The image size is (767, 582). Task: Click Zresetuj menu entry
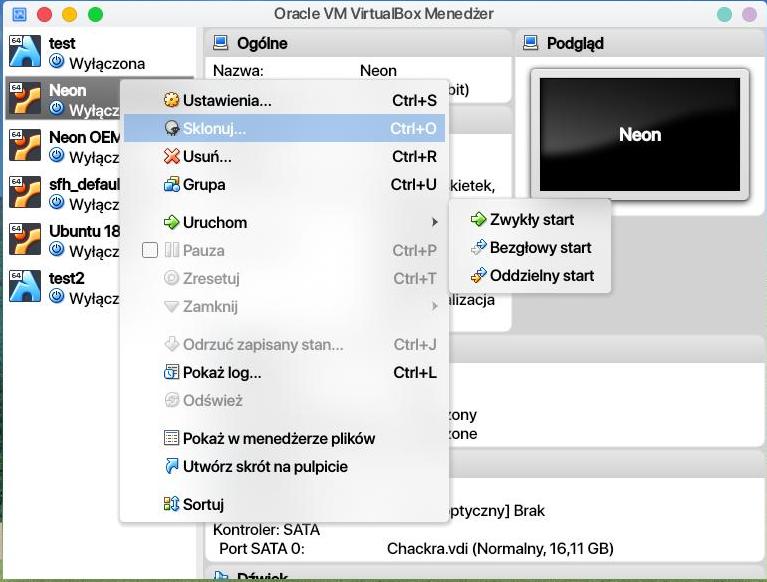tap(284, 278)
